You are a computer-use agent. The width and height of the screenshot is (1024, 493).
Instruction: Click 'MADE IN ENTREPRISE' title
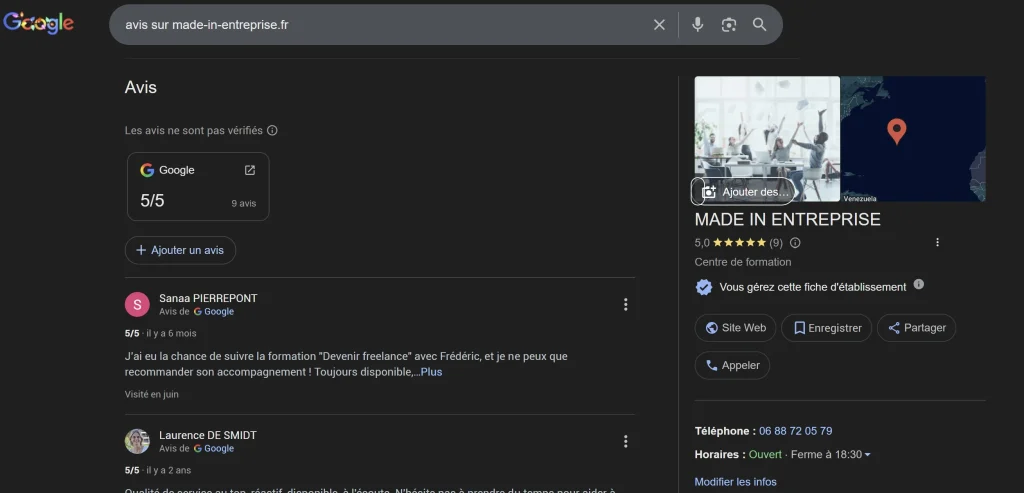788,219
